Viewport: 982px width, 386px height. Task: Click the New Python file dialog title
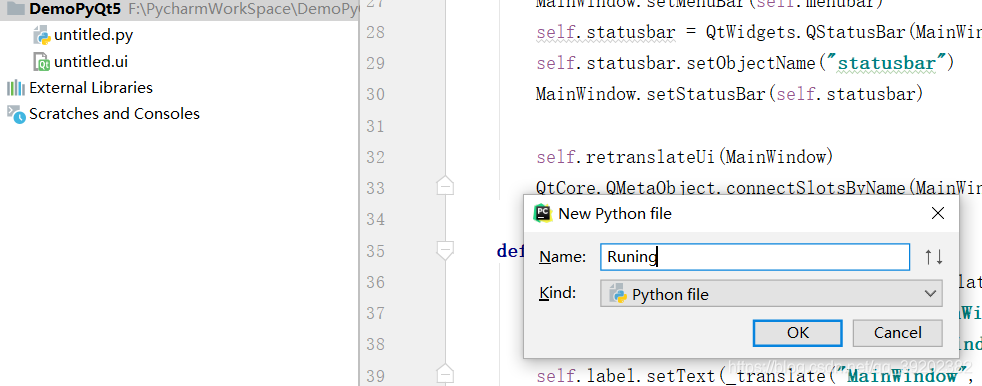click(x=614, y=214)
